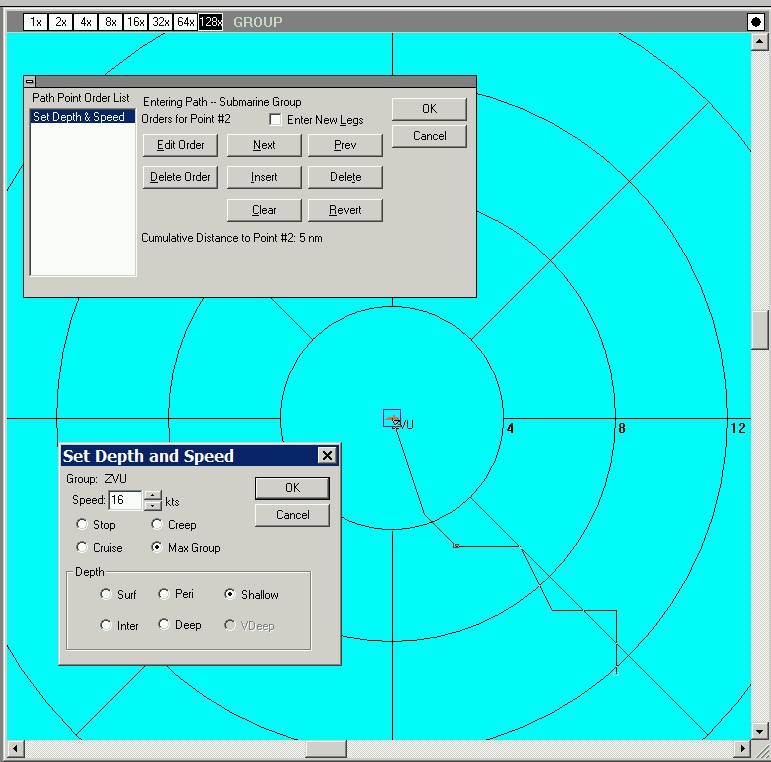Set map zoom to 1x
Viewport: 771px width, 762px height.
35,22
